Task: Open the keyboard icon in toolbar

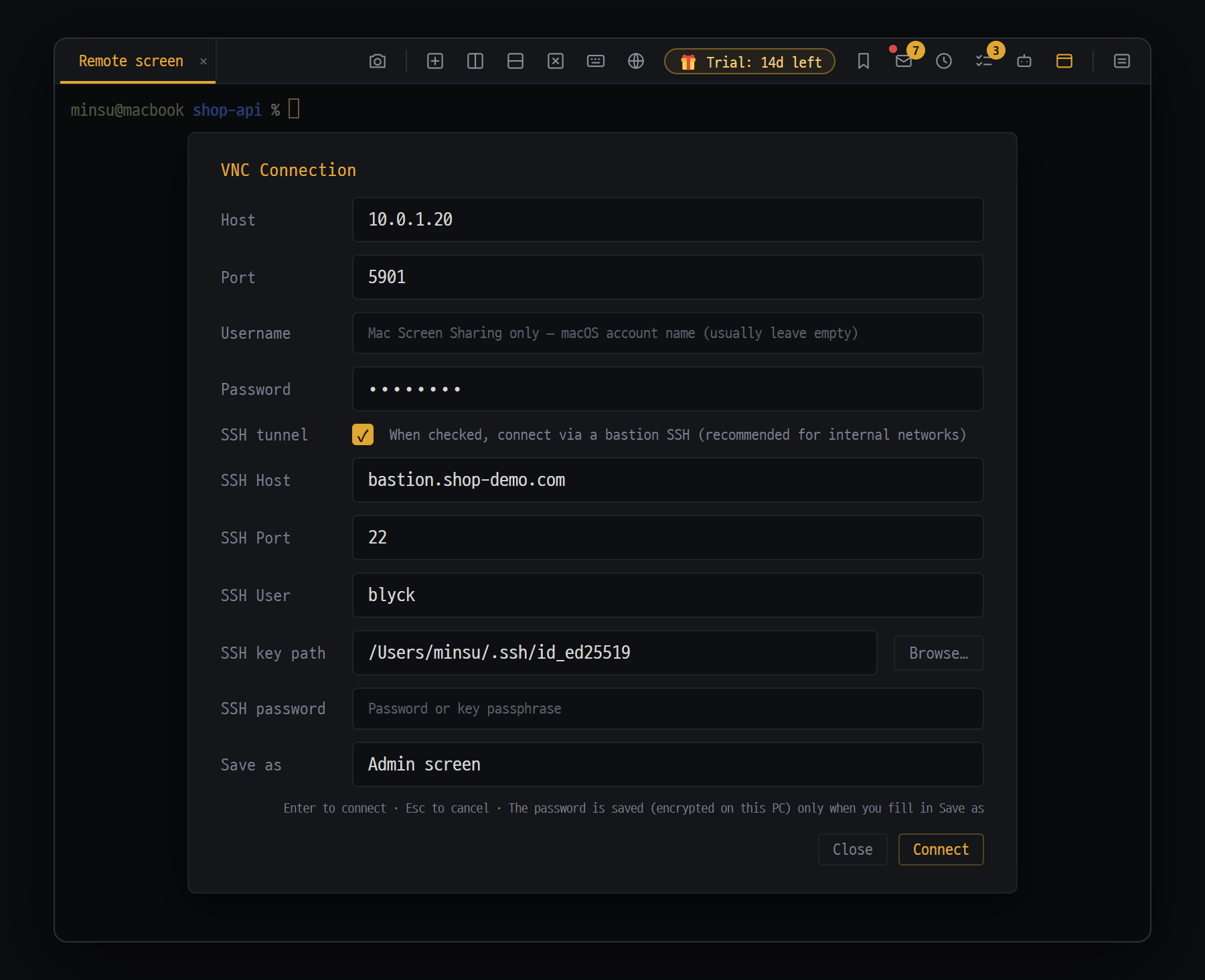Action: (x=596, y=62)
